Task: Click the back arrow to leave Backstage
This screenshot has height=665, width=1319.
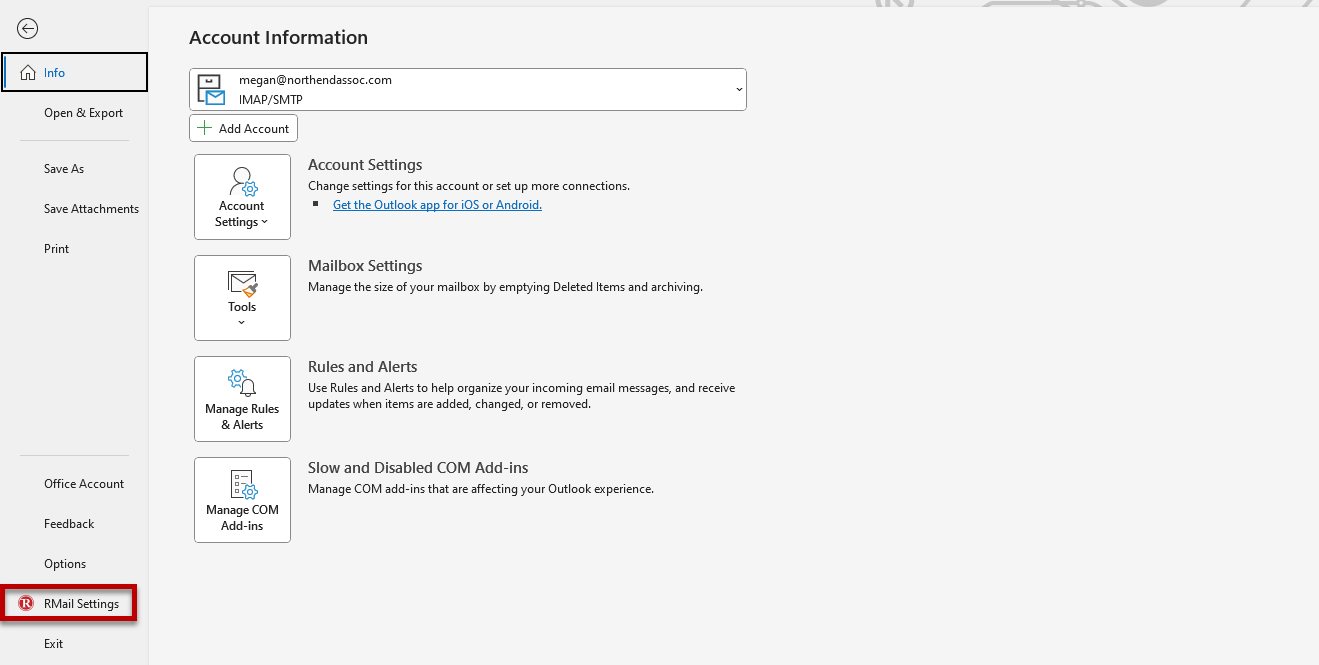Action: (28, 29)
